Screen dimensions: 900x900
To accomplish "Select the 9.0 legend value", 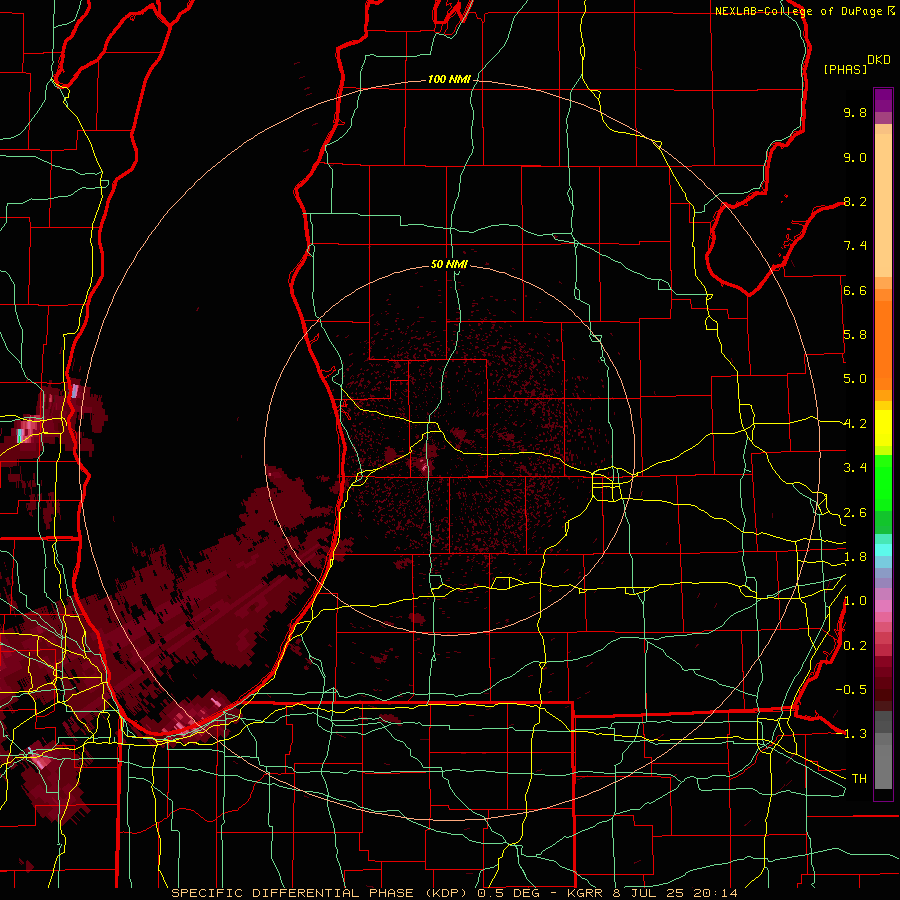I will tap(855, 157).
